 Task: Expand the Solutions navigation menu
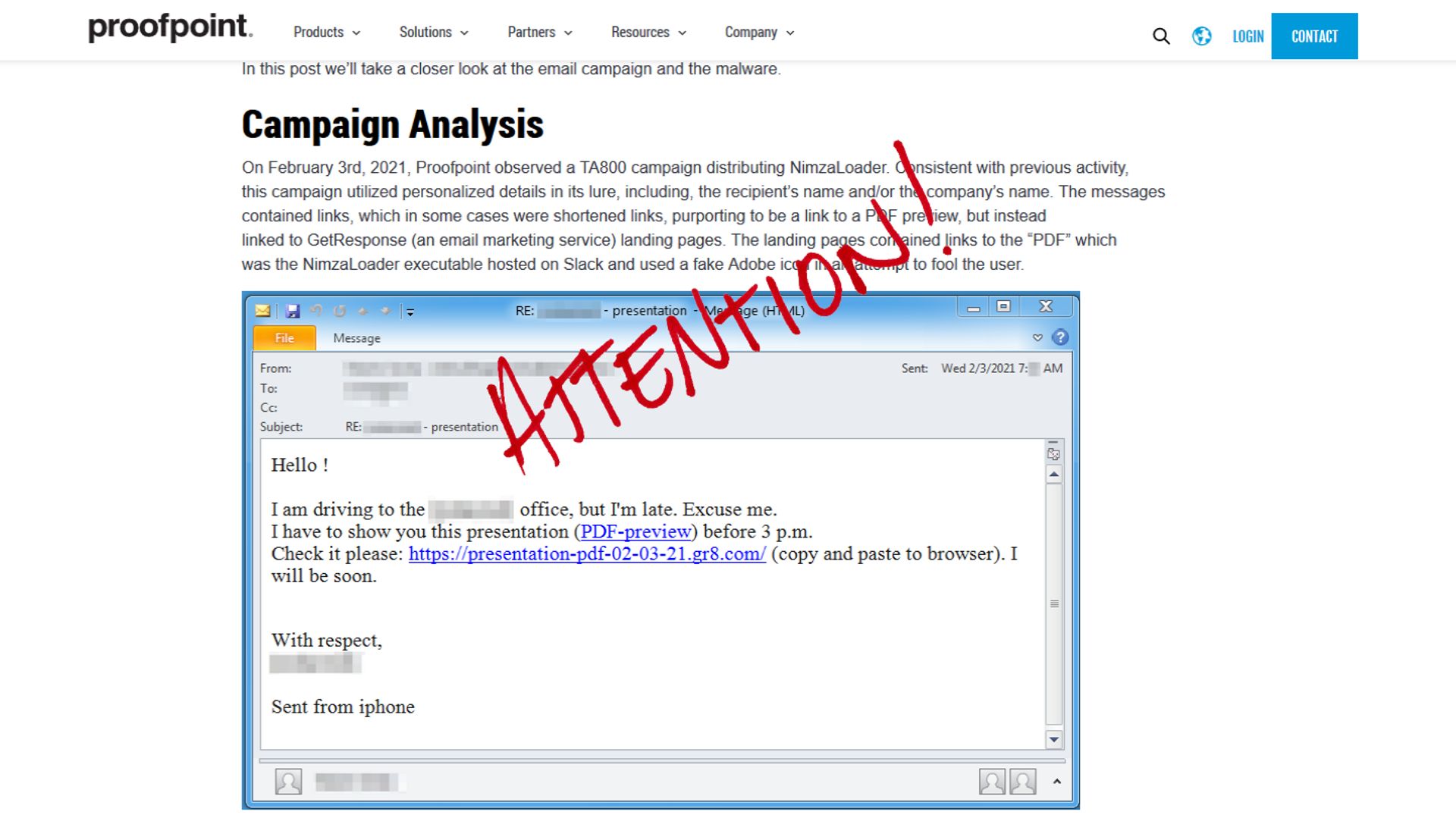click(434, 33)
